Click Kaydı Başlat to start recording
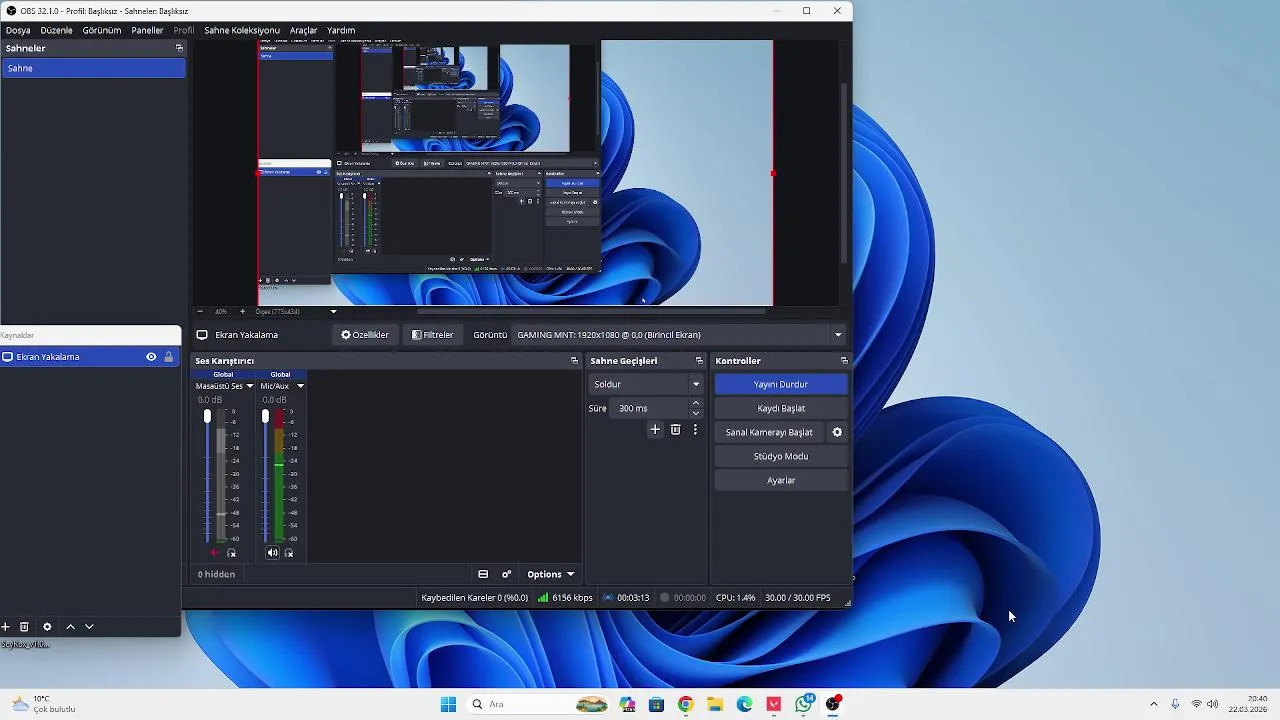This screenshot has width=1280, height=720. point(781,408)
